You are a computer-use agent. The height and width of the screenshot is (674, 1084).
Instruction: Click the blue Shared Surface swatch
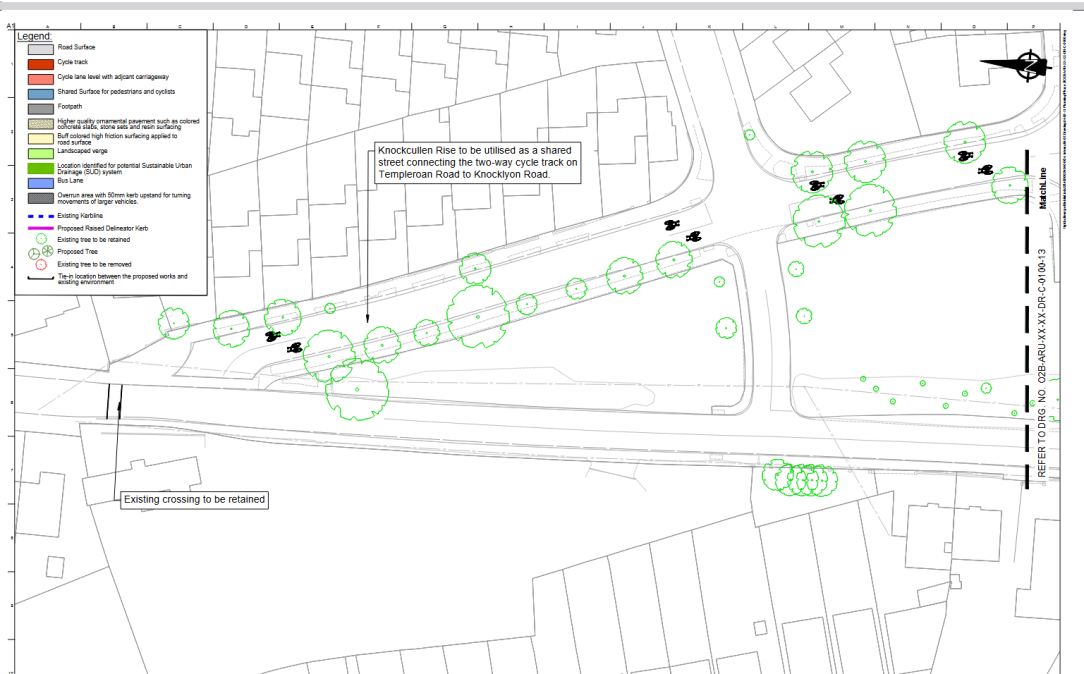[41, 94]
